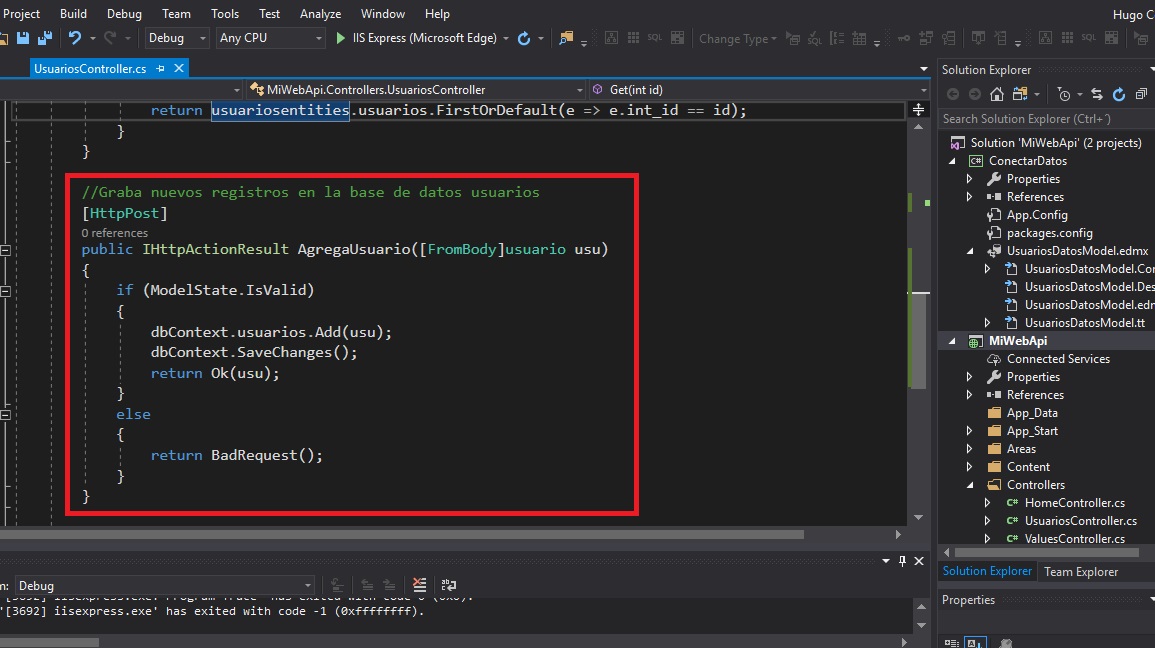The height and width of the screenshot is (648, 1155).
Task: Refresh the Solution Explorer
Action: point(1121,94)
